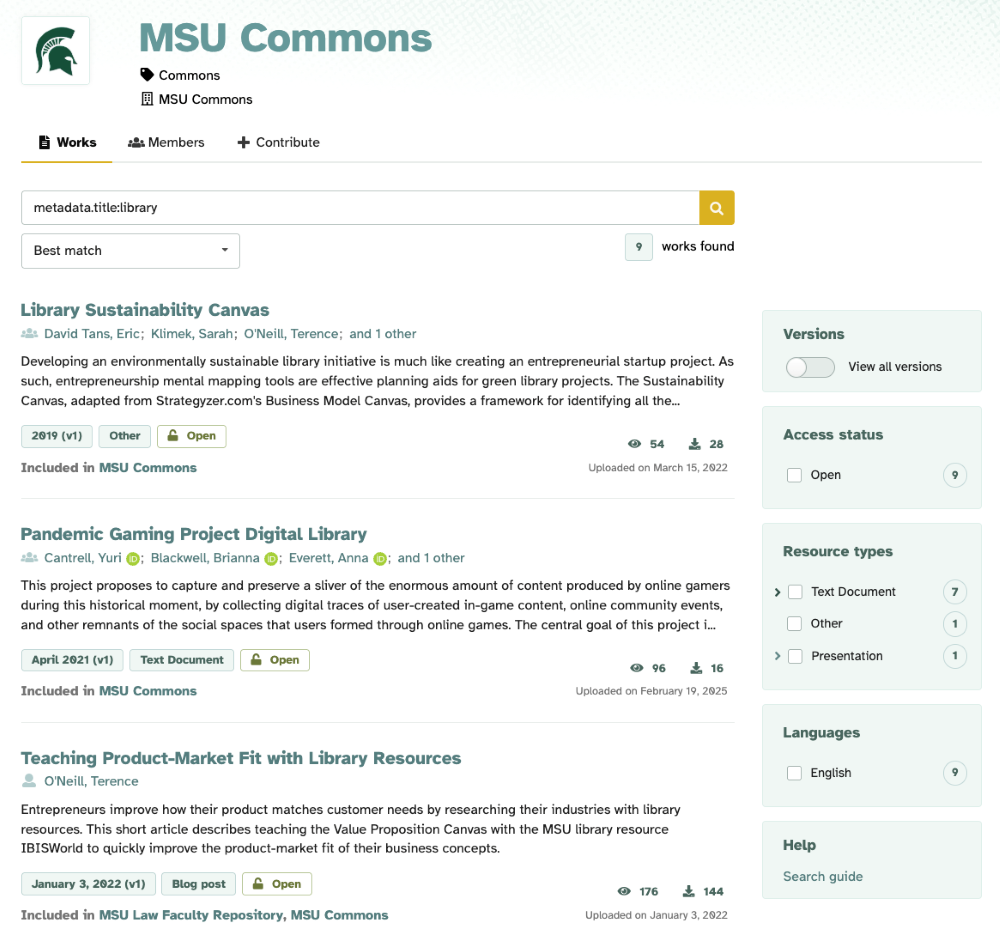
Task: Open the Search guide link
Action: click(x=822, y=876)
